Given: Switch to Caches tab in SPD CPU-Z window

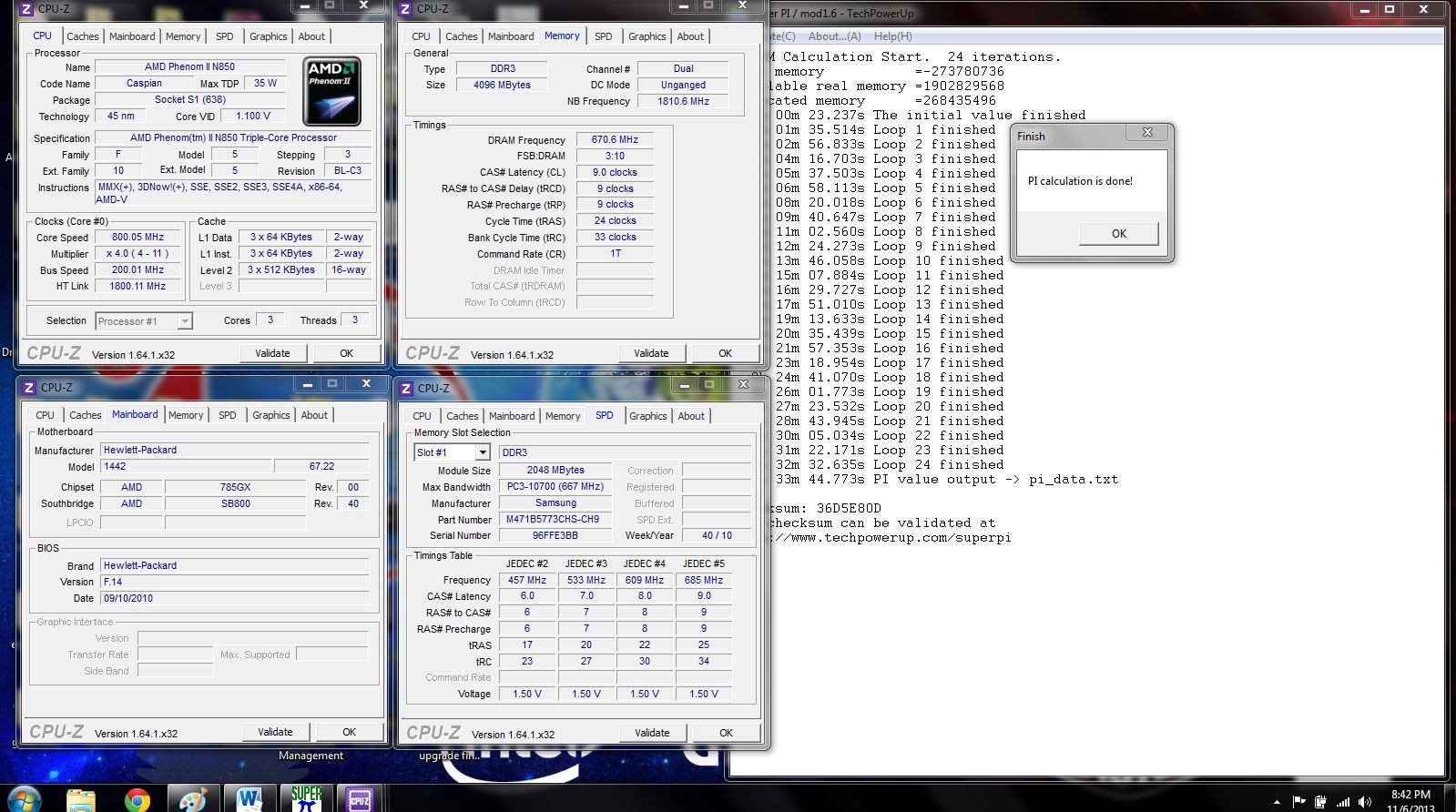Looking at the screenshot, I should pyautogui.click(x=463, y=416).
